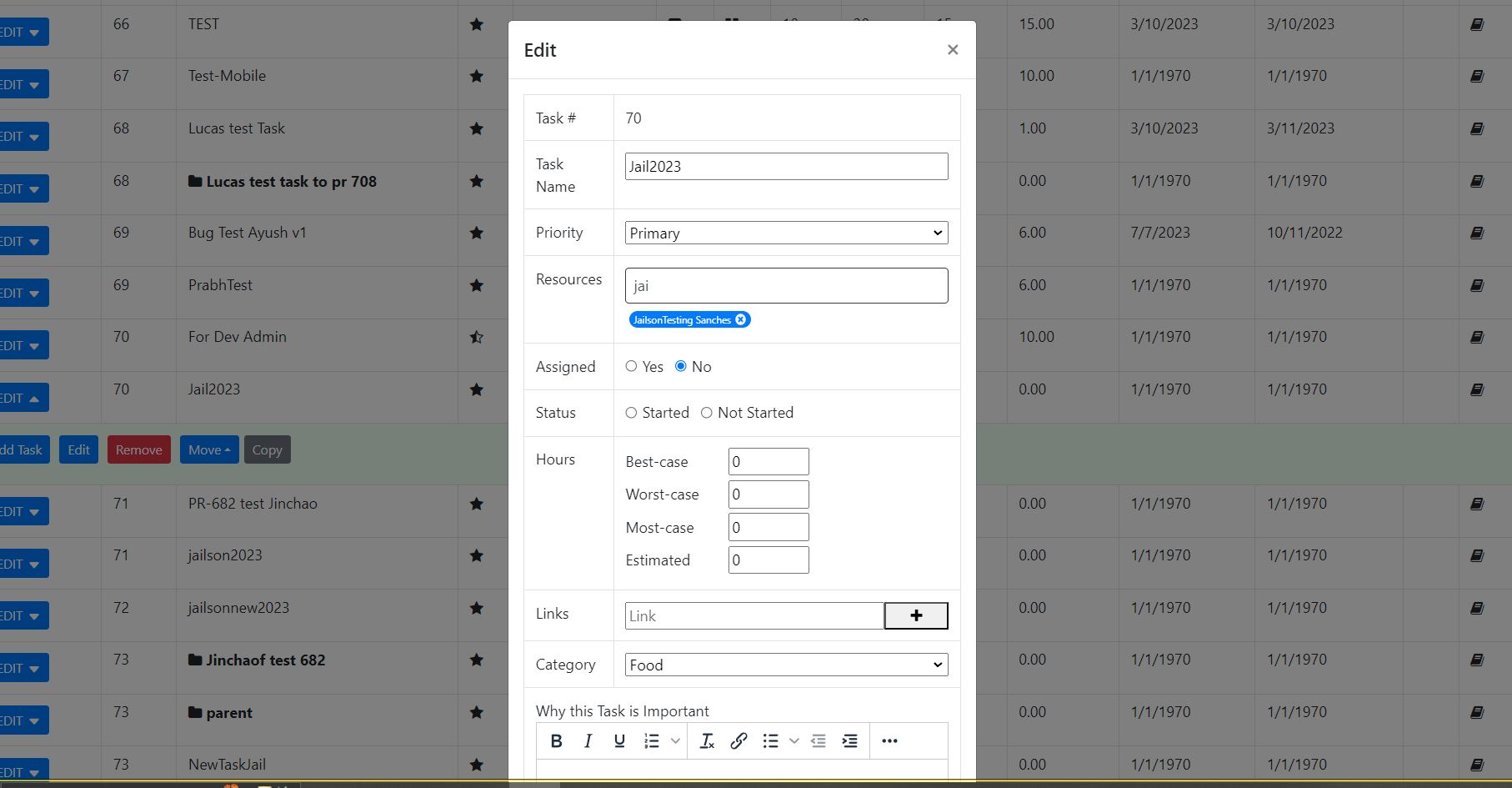Apply bold formatting in the editor
The image size is (1512, 788).
pos(557,740)
